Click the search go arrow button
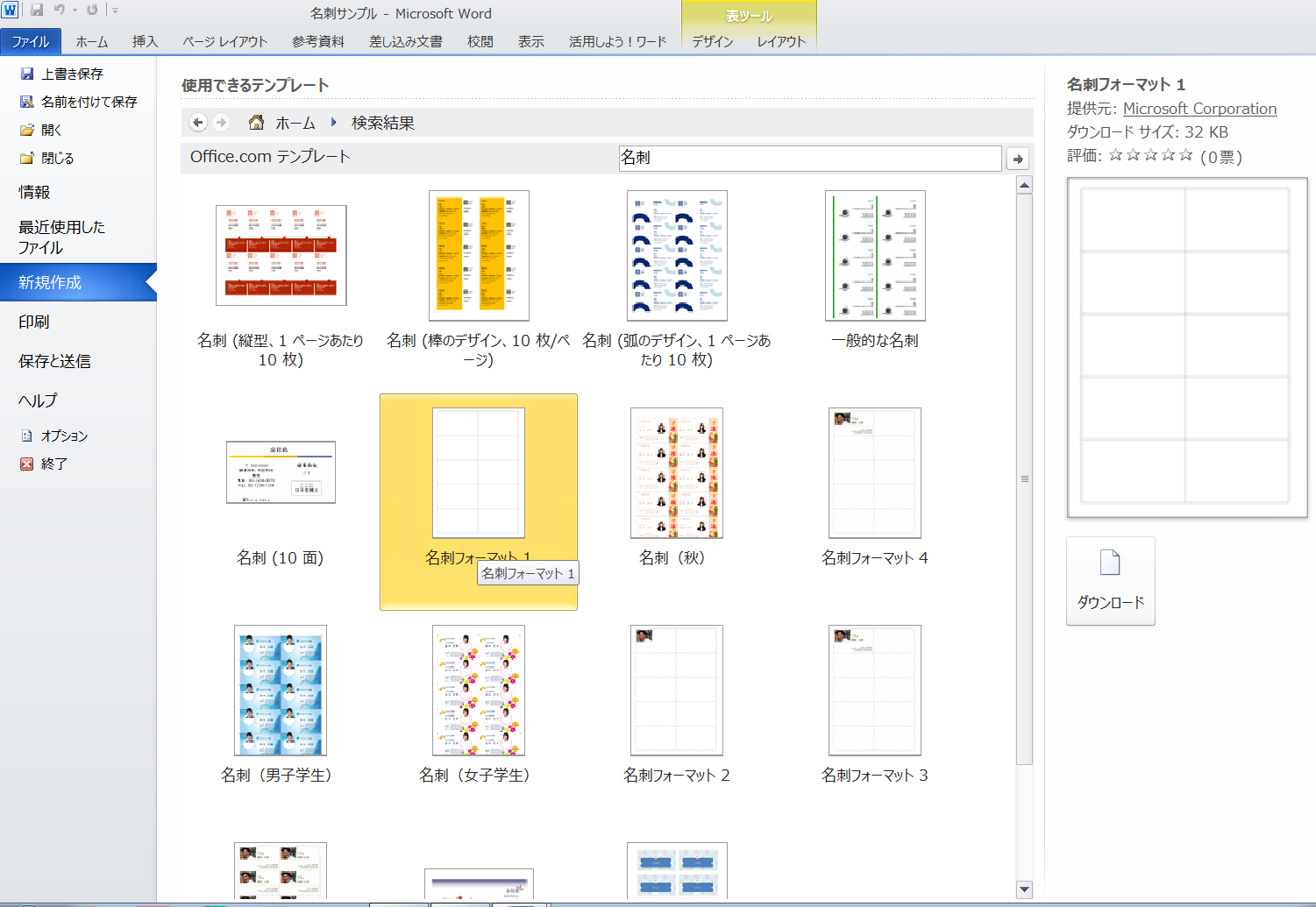This screenshot has width=1316, height=907. 1018,159
